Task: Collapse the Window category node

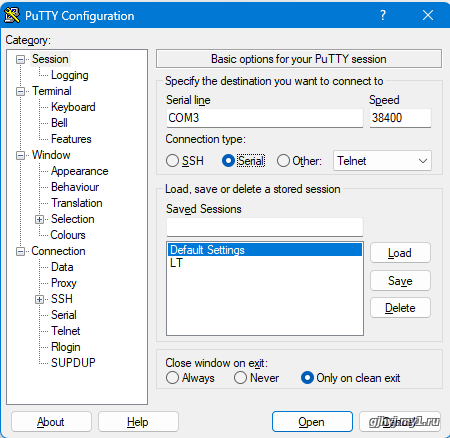Action: tap(21, 155)
